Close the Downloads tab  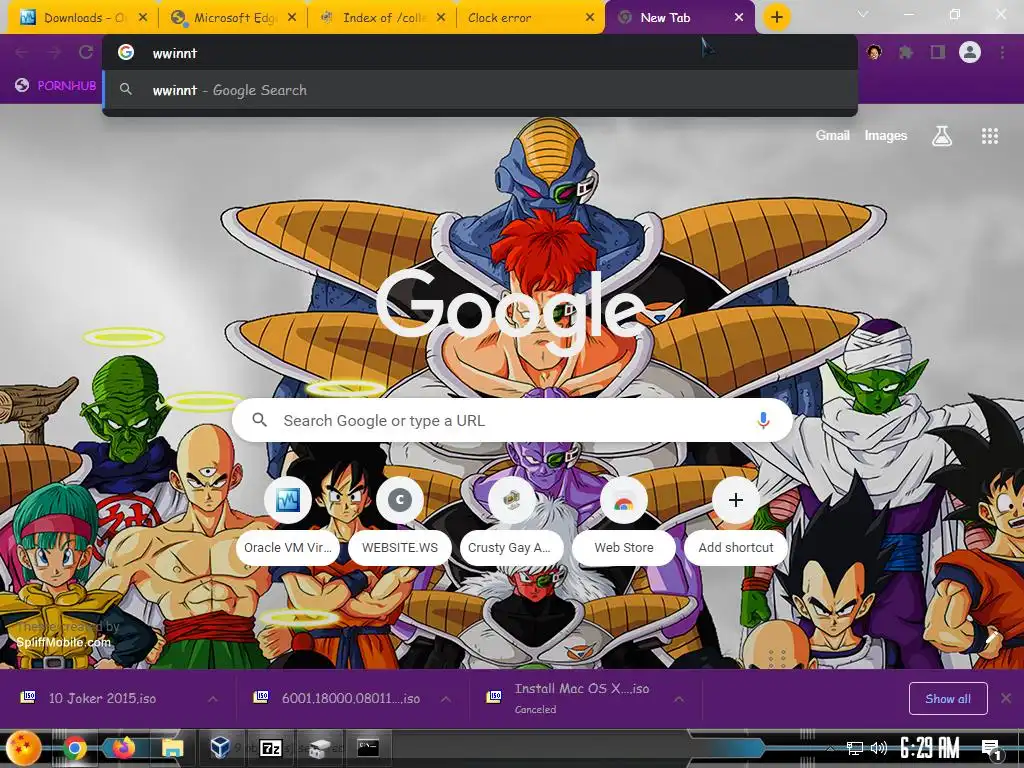[143, 18]
